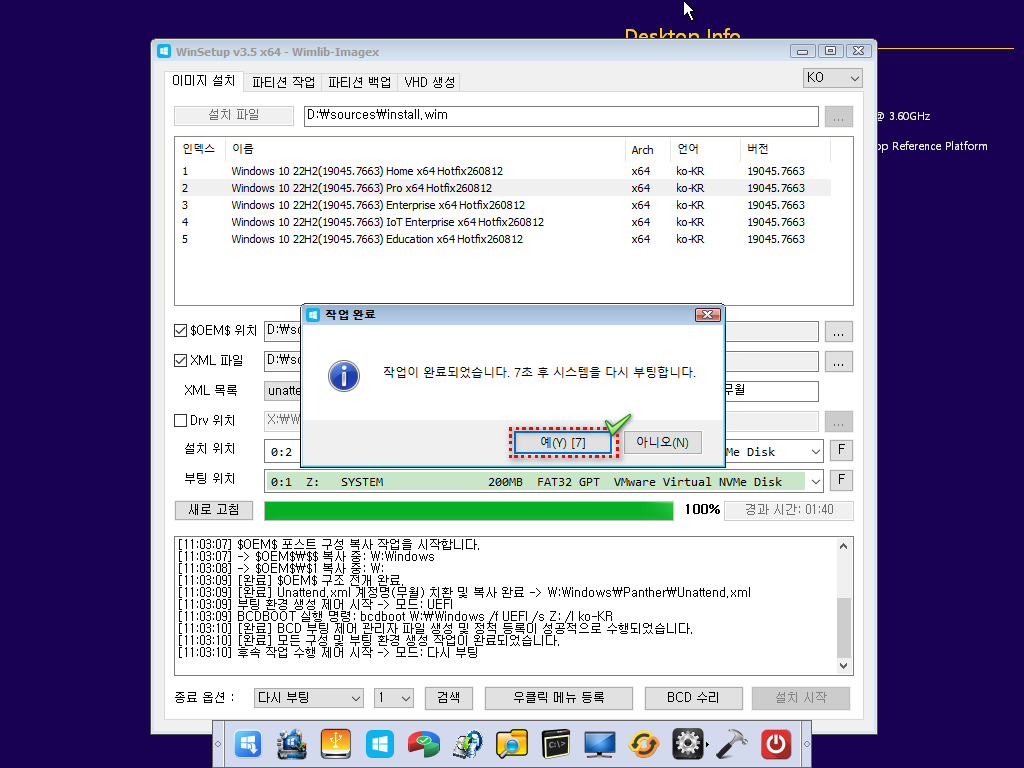Click the 검색 button
The image size is (1024, 768).
pyautogui.click(x=449, y=697)
